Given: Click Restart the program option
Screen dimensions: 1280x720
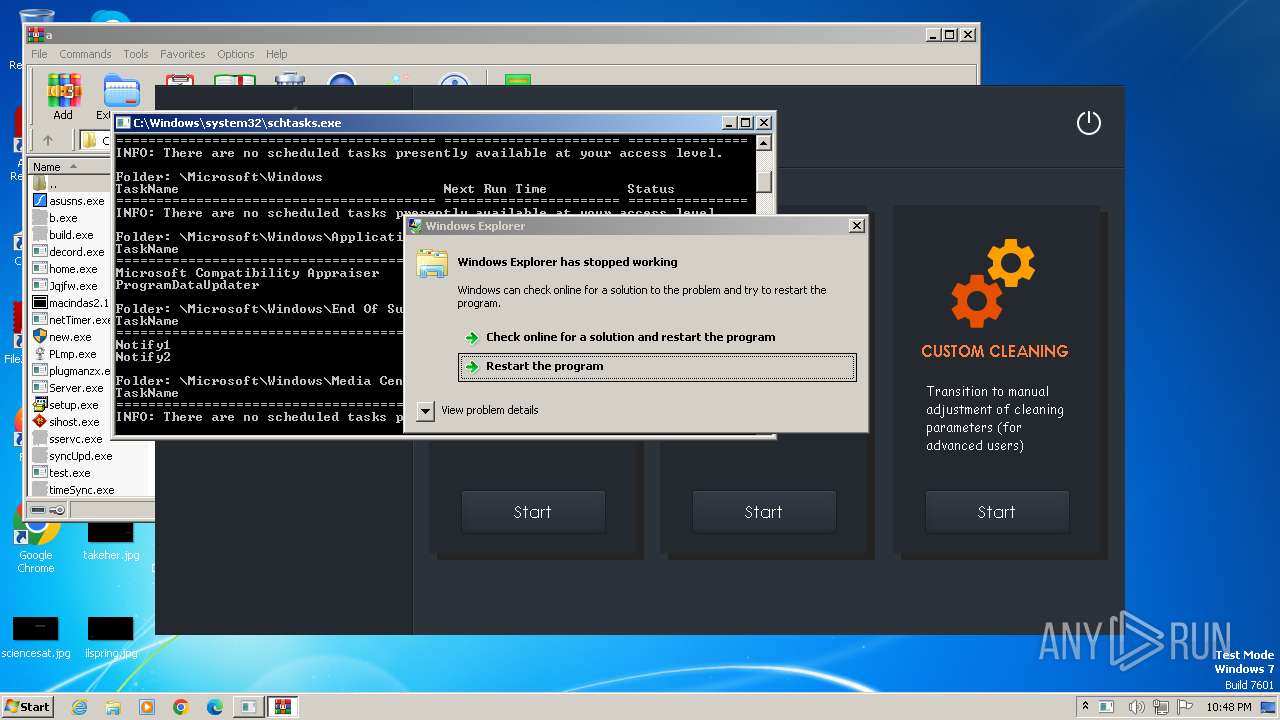Looking at the screenshot, I should pos(657,367).
